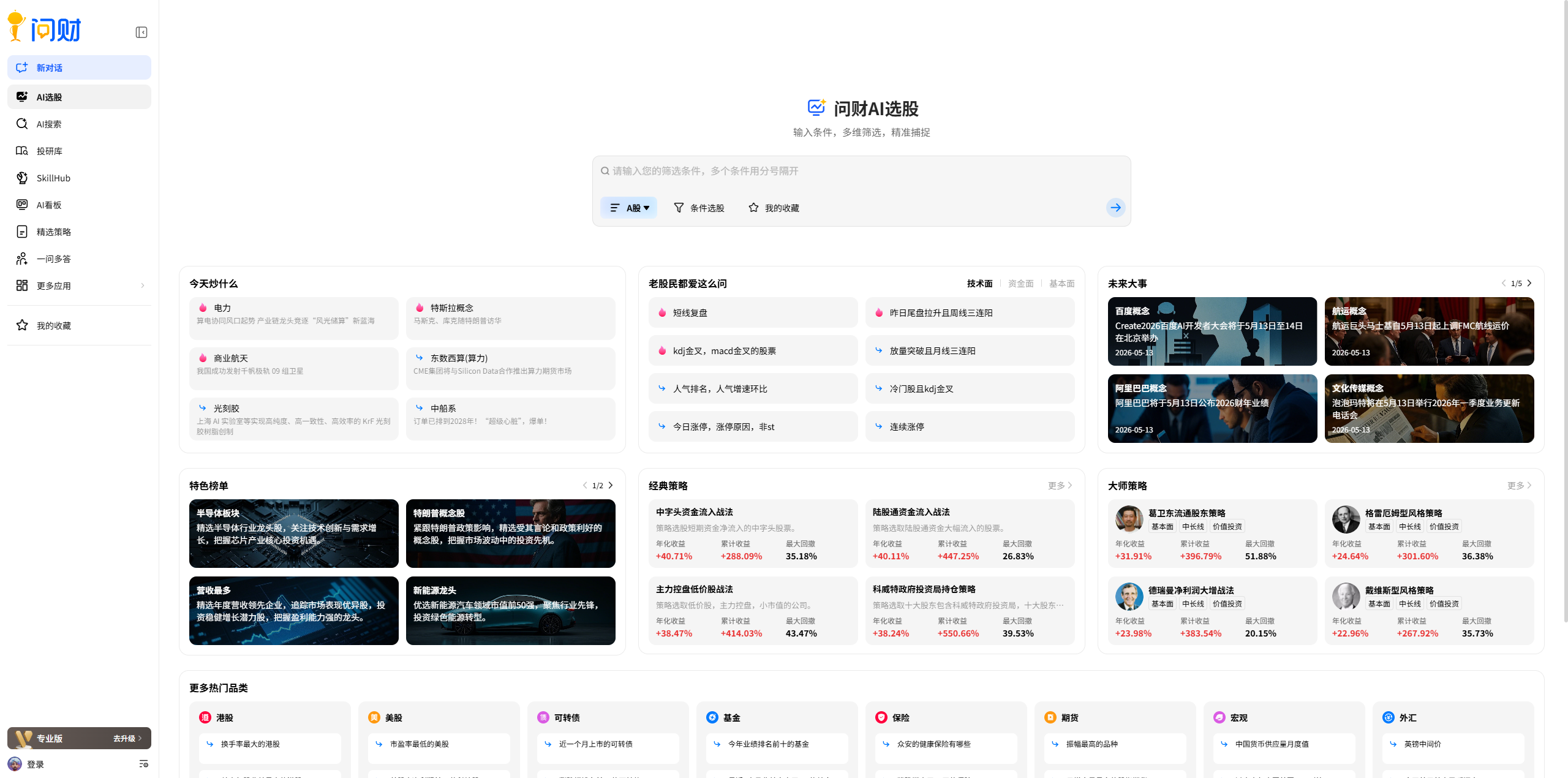Open 主力控盘低价股战法 strategy
The width and height of the screenshot is (1568, 778).
(x=753, y=611)
